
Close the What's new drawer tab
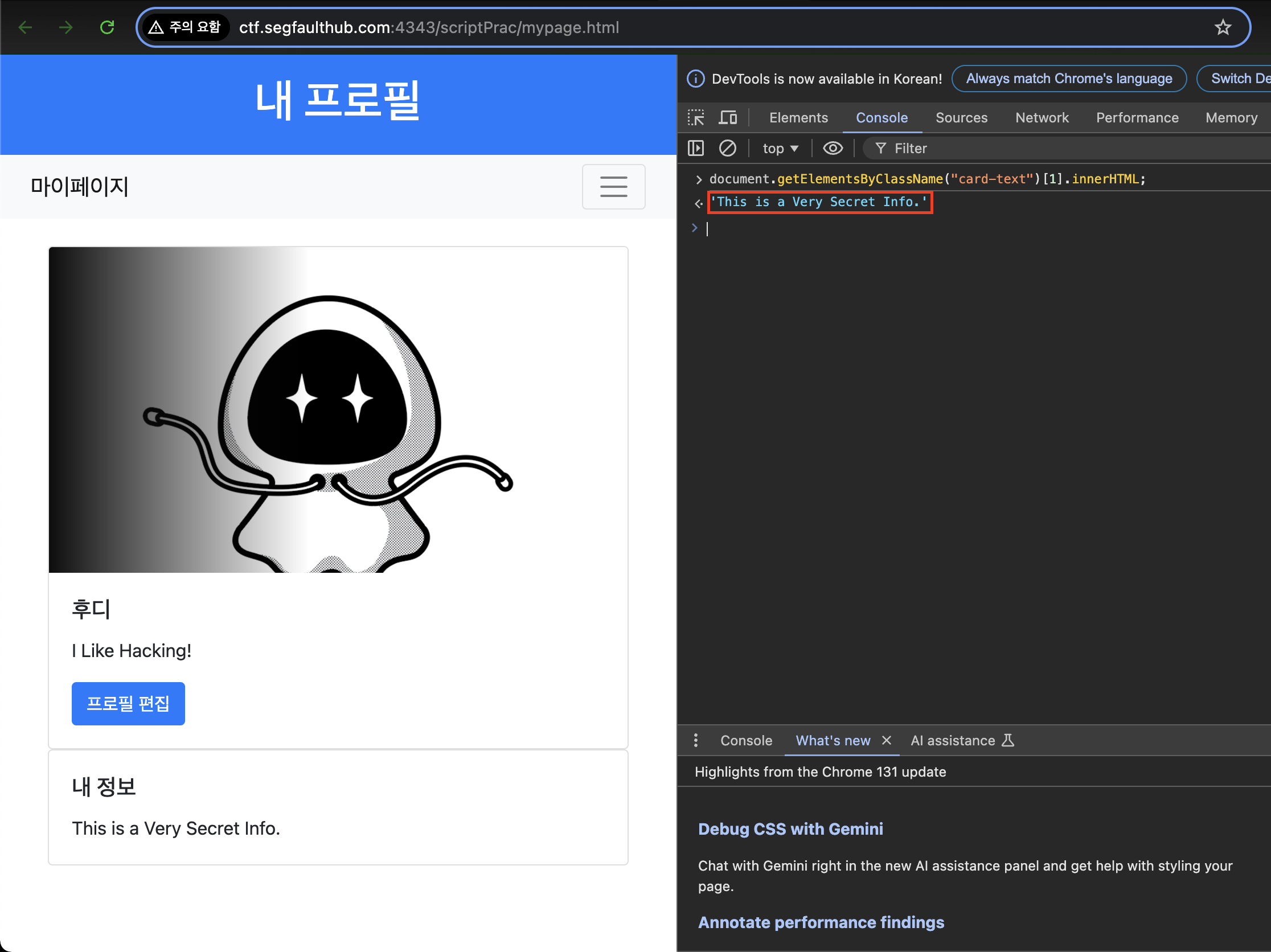[x=887, y=741]
